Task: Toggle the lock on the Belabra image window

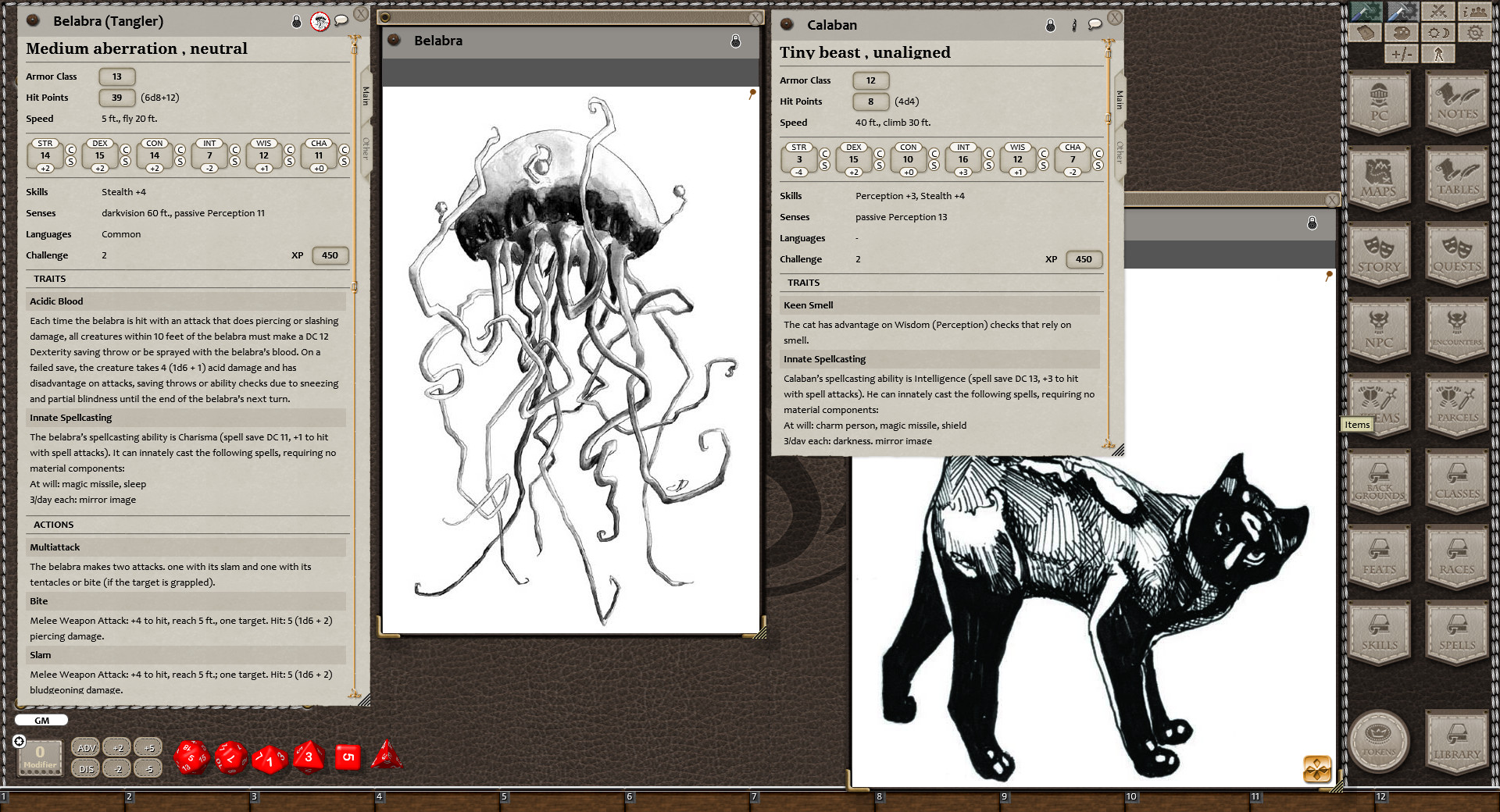Action: 735,42
